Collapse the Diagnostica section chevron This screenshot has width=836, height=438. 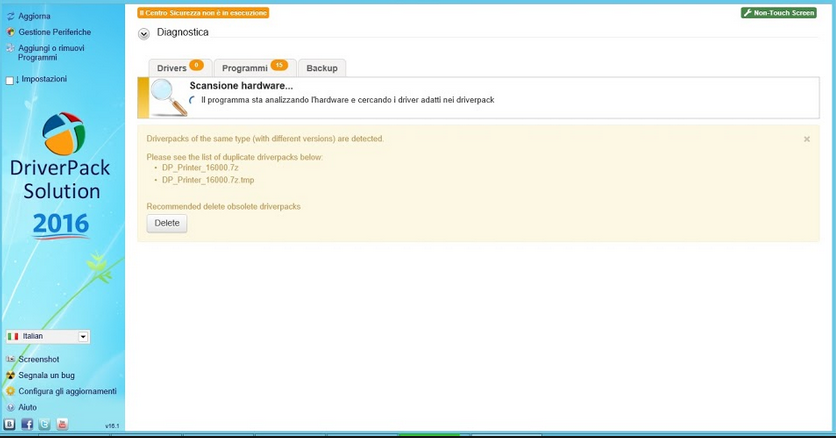click(144, 34)
